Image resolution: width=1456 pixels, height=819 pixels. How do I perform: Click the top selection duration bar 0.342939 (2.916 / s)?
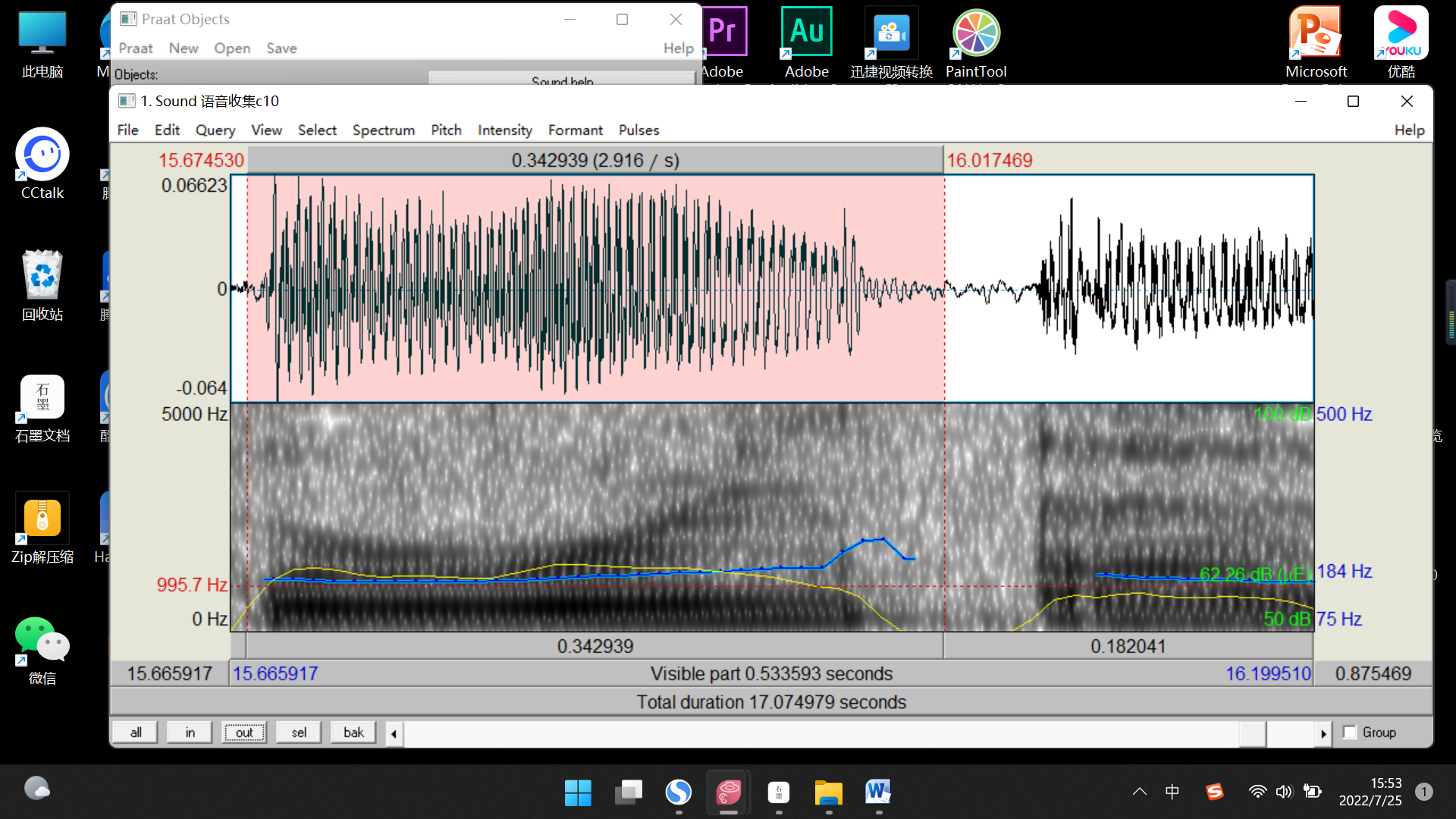point(595,160)
